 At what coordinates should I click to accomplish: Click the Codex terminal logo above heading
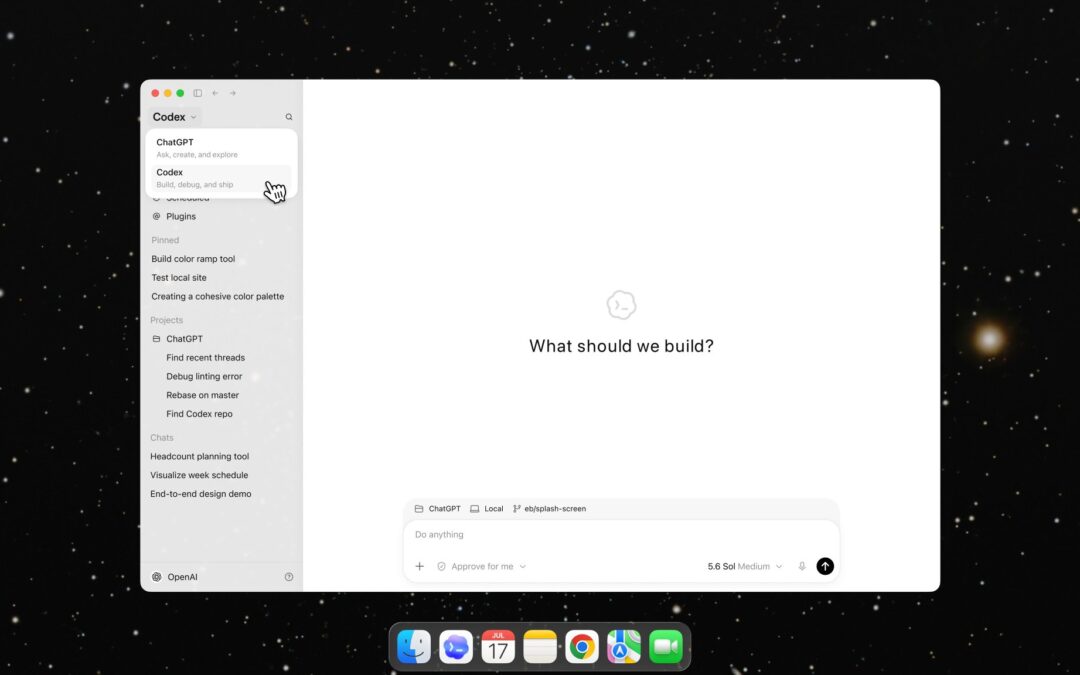coord(621,305)
